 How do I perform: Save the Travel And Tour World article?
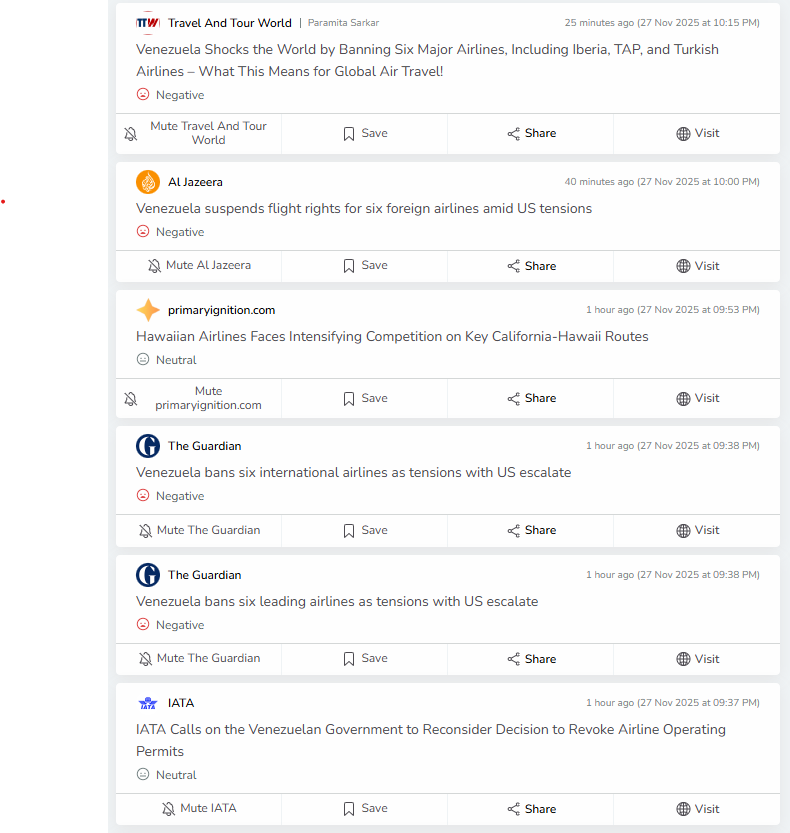pyautogui.click(x=365, y=133)
